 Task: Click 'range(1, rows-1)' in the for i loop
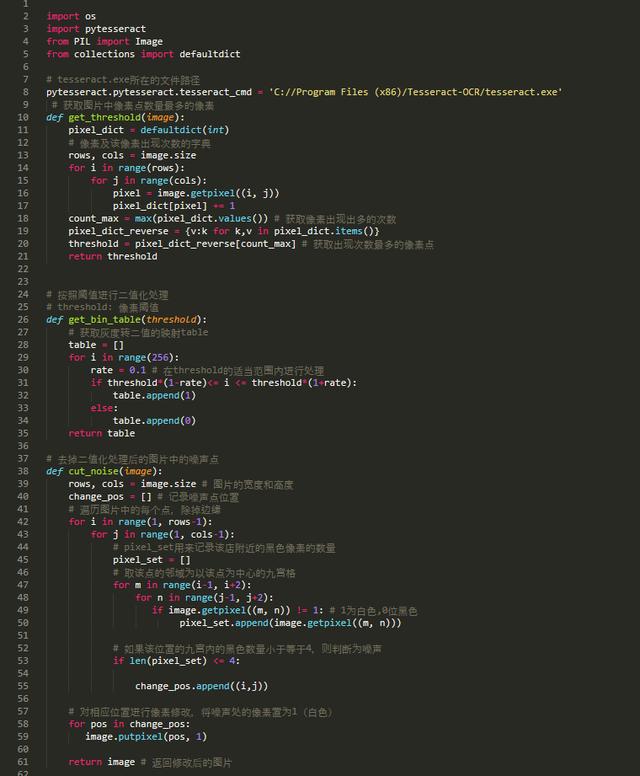coord(162,522)
